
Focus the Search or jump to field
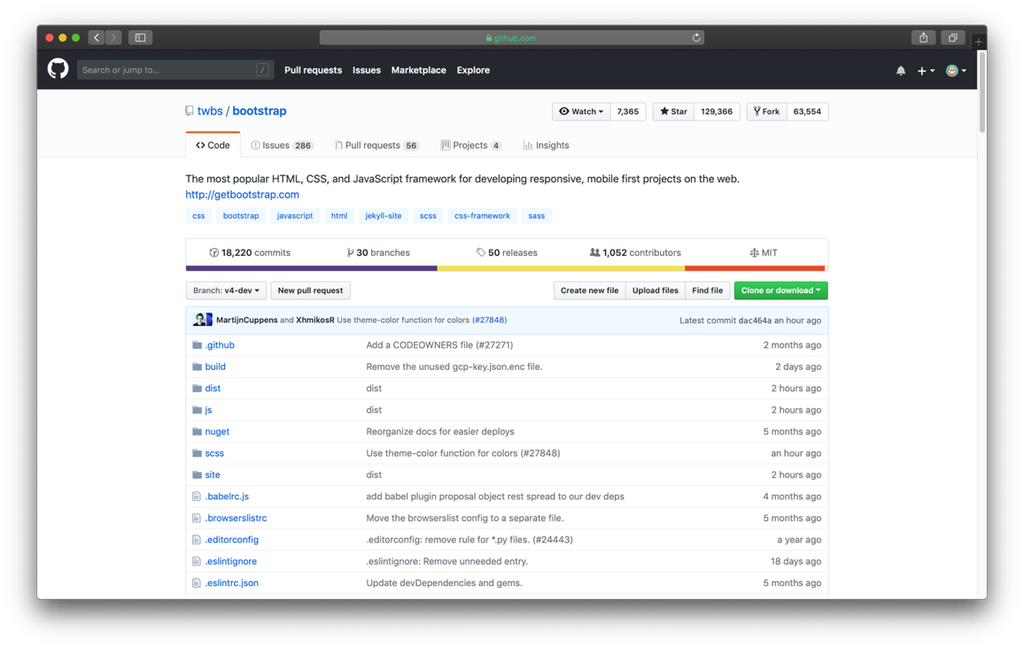(x=174, y=70)
